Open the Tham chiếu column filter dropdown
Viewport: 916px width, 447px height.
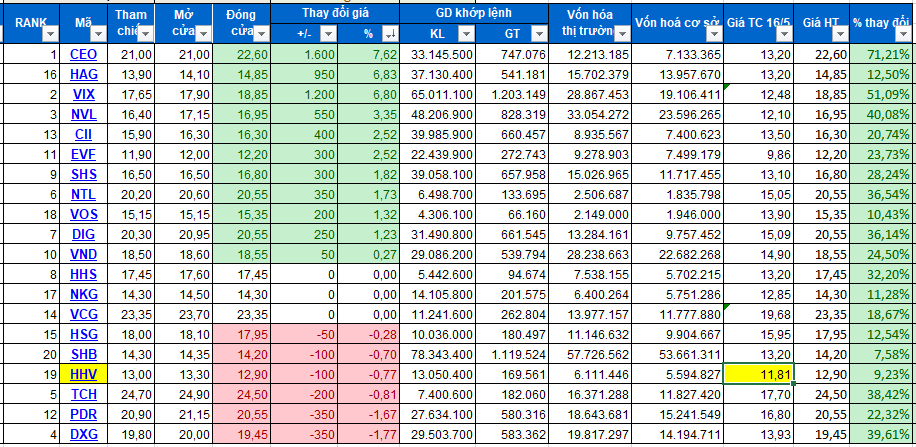pyautogui.click(x=145, y=34)
